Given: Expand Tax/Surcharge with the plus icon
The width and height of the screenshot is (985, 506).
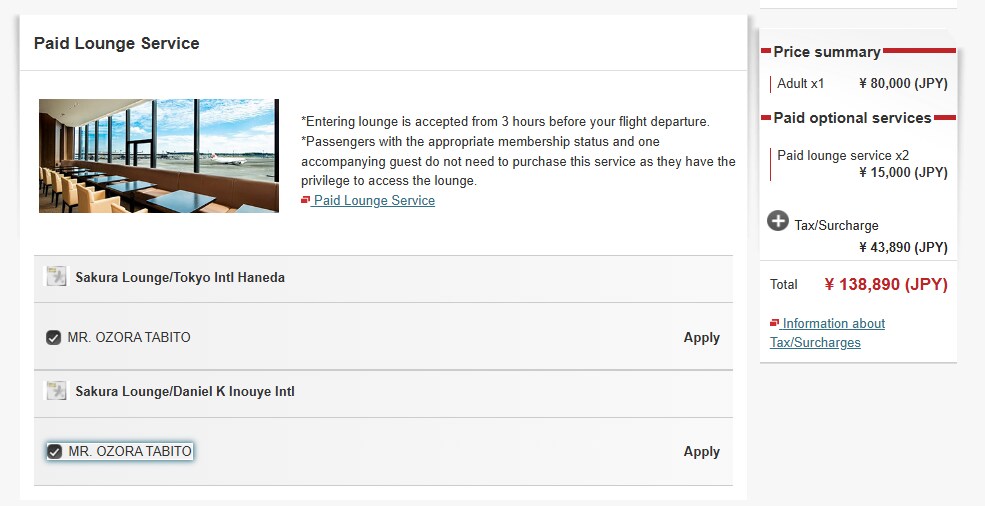Looking at the screenshot, I should [x=778, y=221].
